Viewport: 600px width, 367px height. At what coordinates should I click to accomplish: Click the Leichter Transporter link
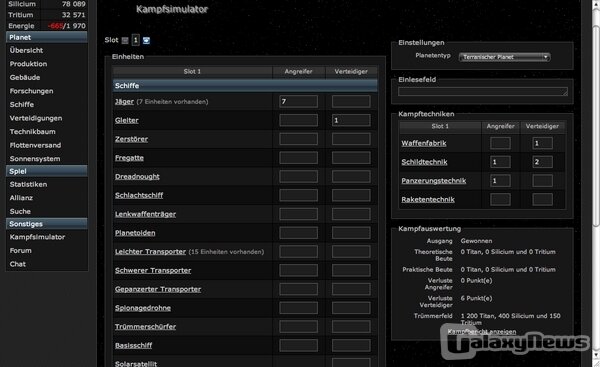pos(150,251)
